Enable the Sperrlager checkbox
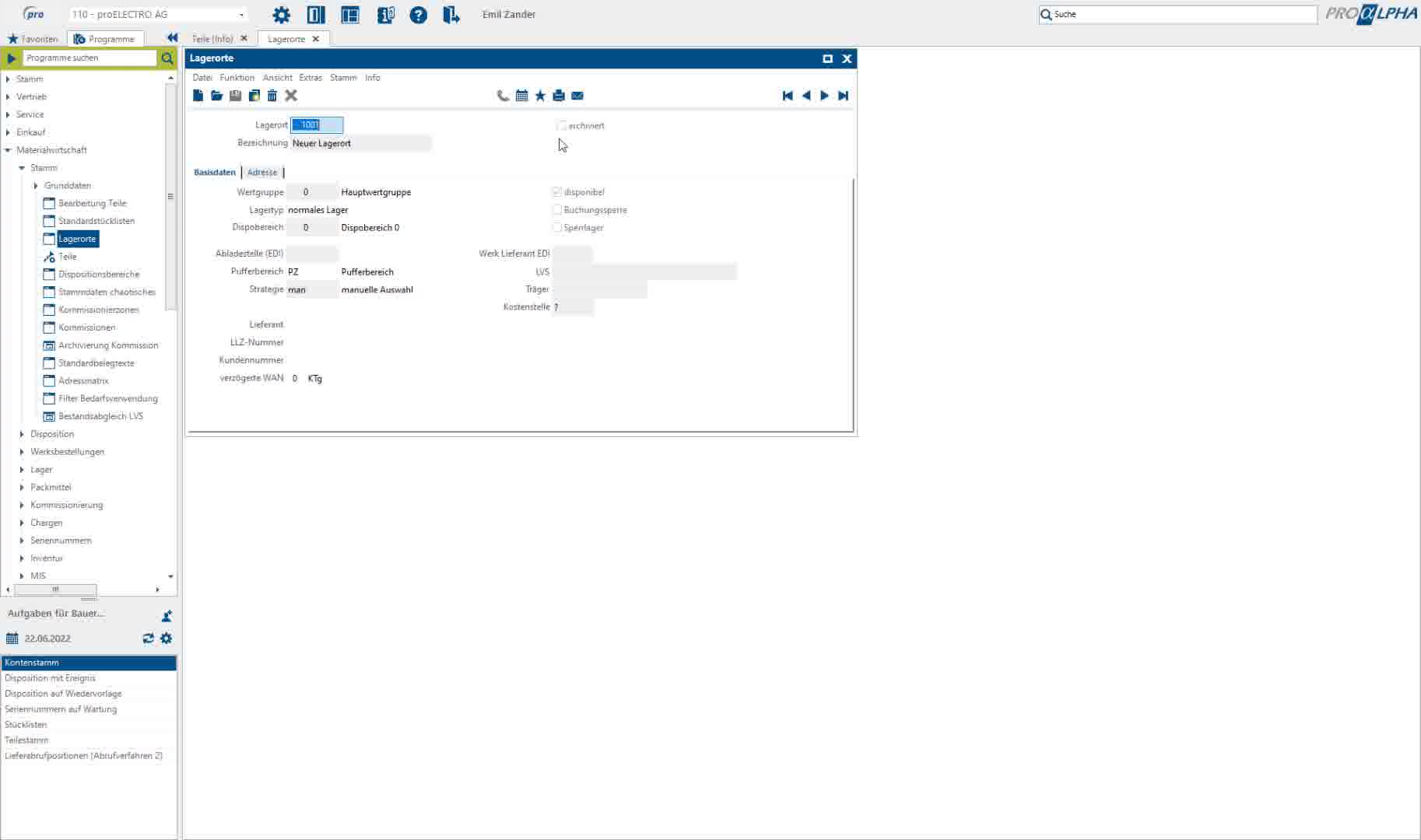The width and height of the screenshot is (1421, 840). (x=557, y=228)
